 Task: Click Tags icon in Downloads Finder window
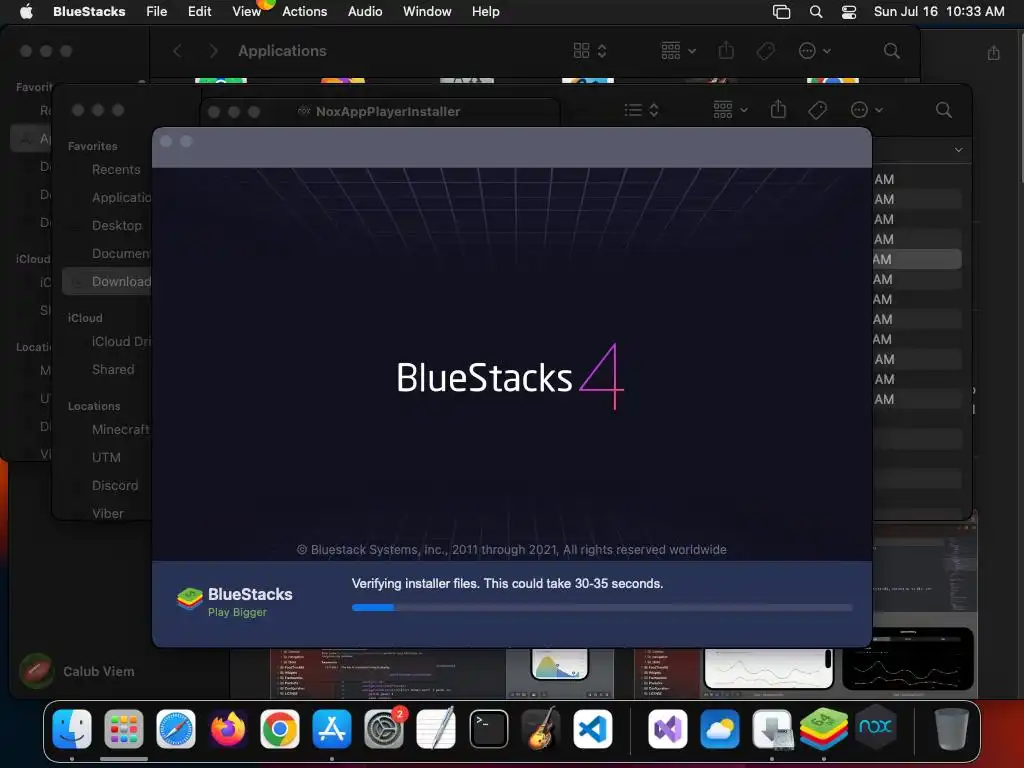point(817,110)
